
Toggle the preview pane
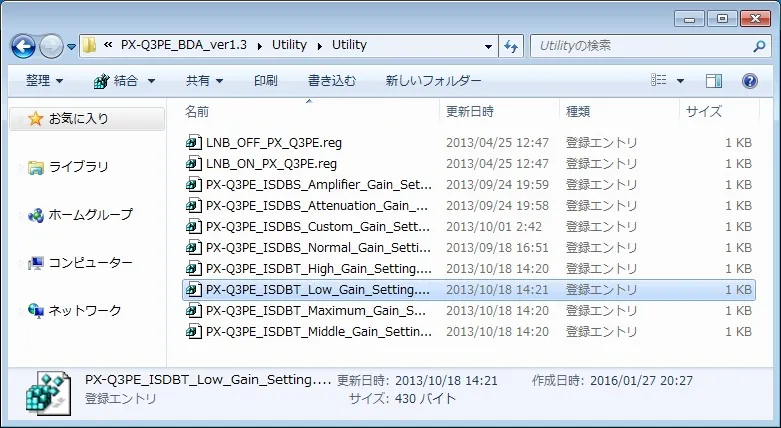point(713,81)
